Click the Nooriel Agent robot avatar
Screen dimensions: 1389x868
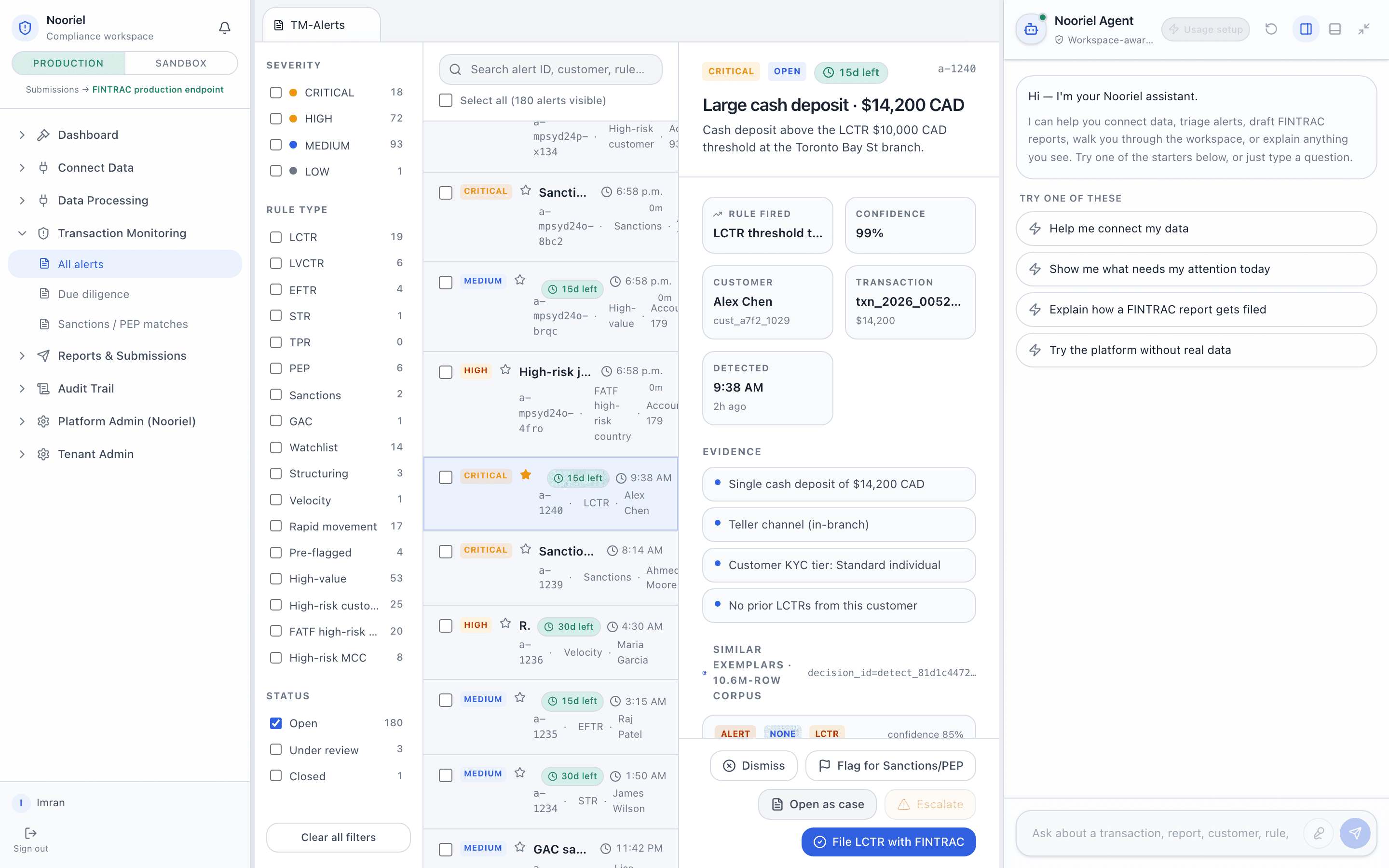point(1031,29)
